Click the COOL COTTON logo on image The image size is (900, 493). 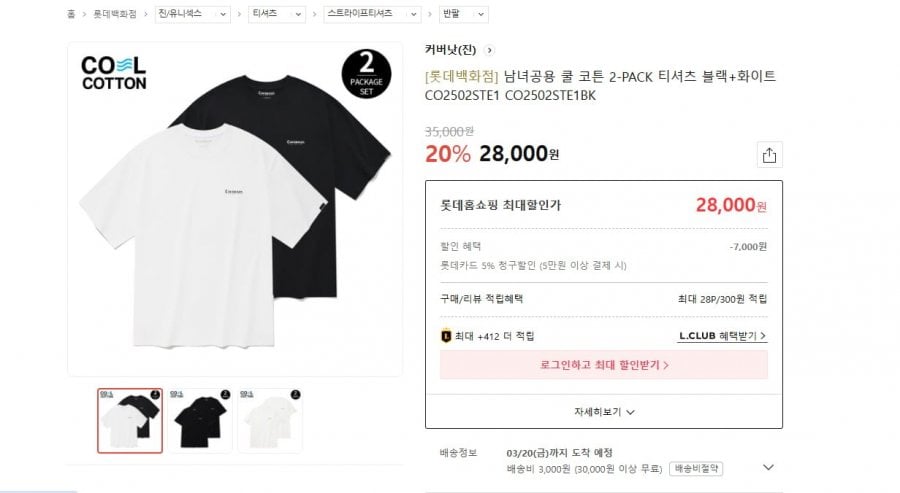coord(114,73)
